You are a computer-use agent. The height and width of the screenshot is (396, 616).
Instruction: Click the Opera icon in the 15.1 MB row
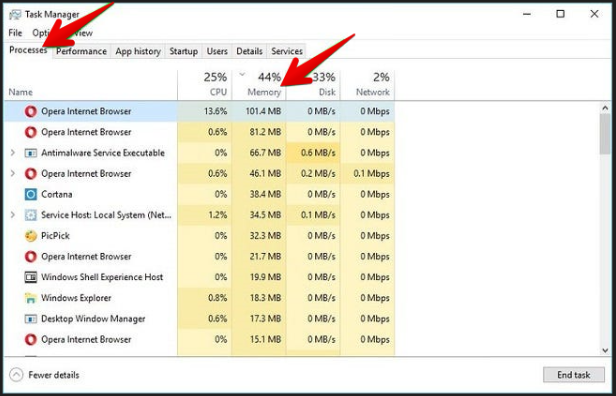[x=31, y=339]
